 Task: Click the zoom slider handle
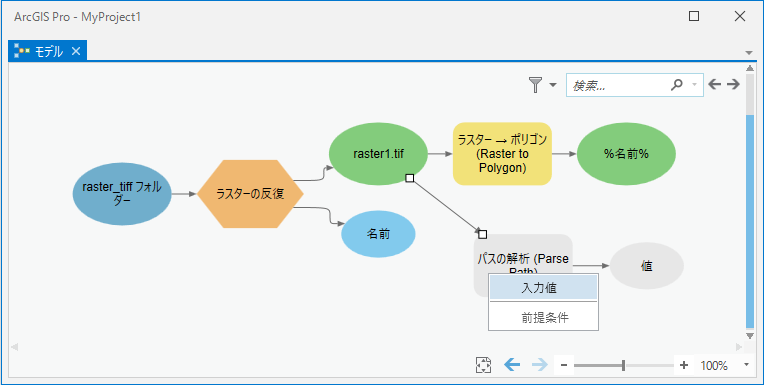point(623,365)
